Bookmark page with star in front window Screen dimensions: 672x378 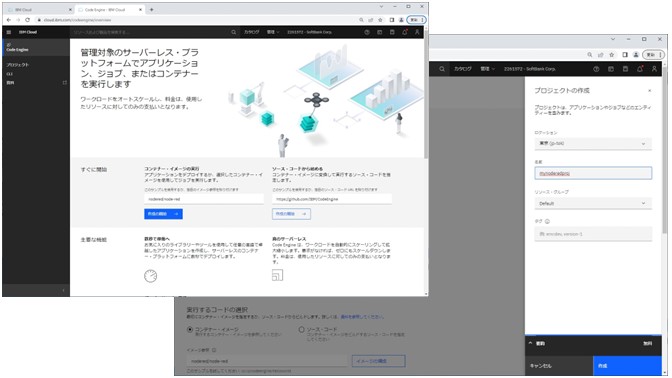(380, 20)
